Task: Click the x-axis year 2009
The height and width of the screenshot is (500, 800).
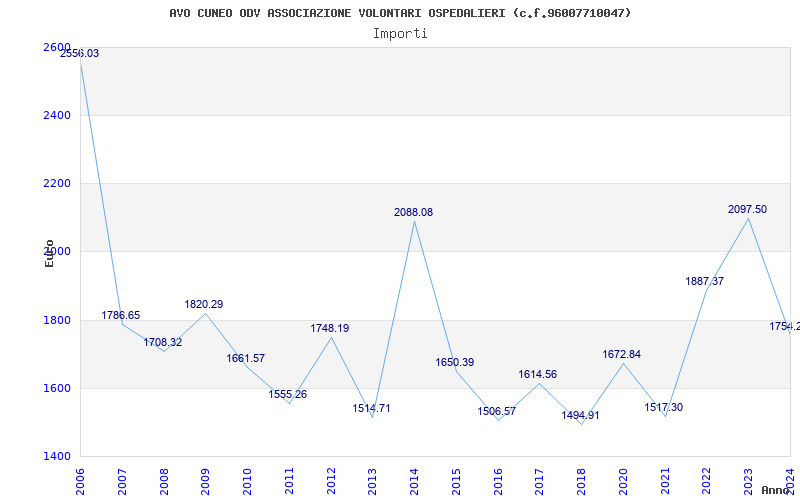Action: pos(205,482)
